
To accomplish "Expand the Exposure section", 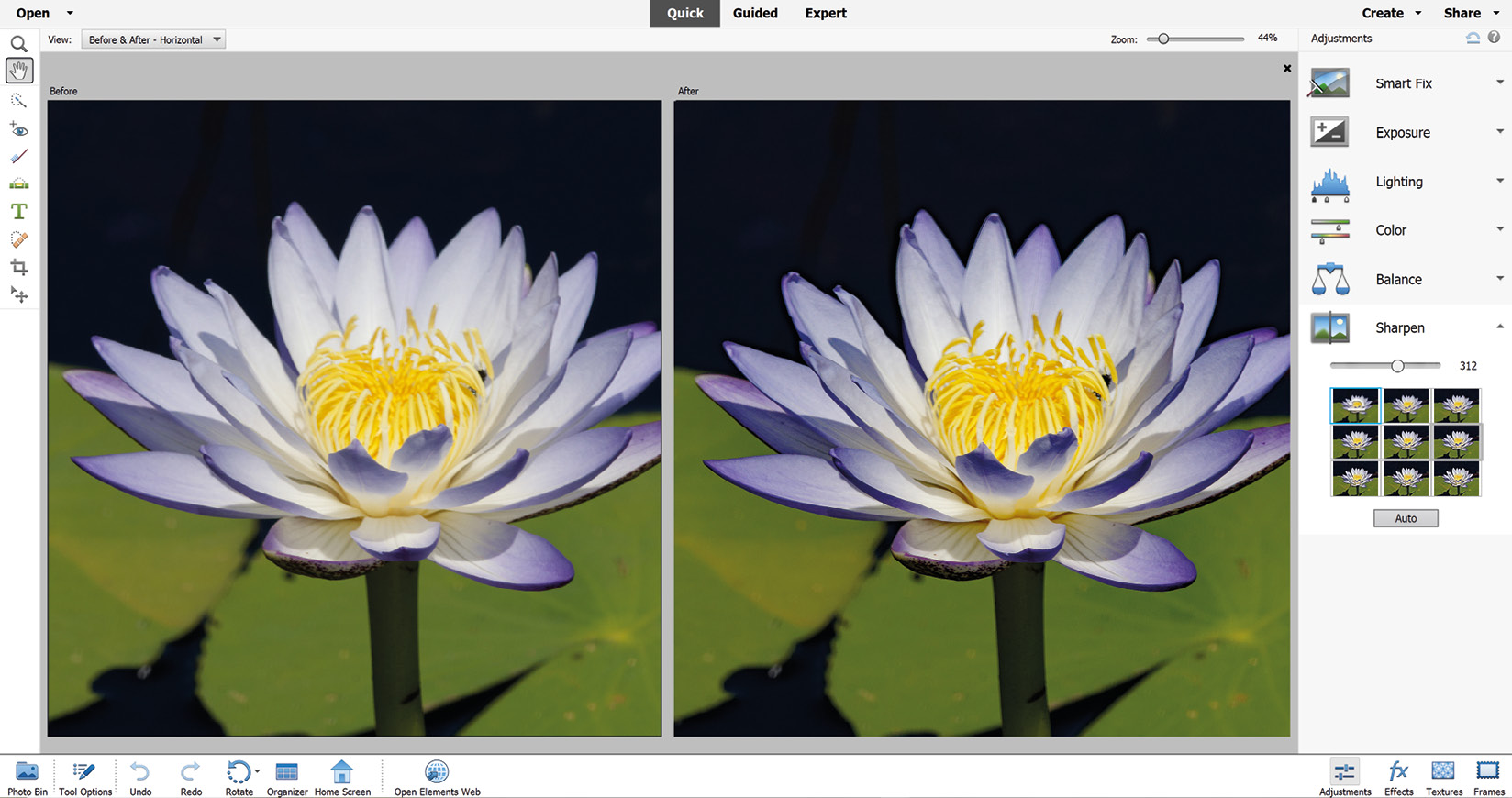I will [x=1500, y=131].
